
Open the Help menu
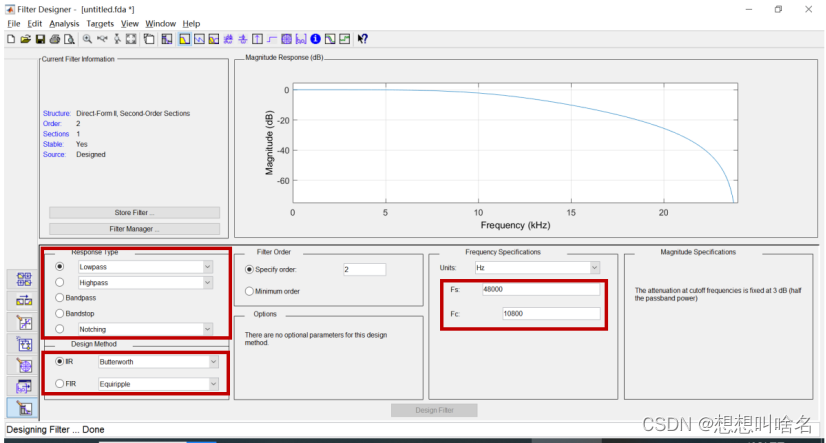coord(191,24)
